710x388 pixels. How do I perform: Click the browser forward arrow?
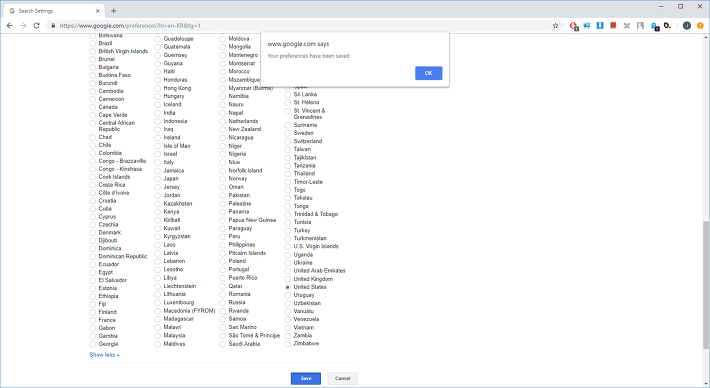23,26
